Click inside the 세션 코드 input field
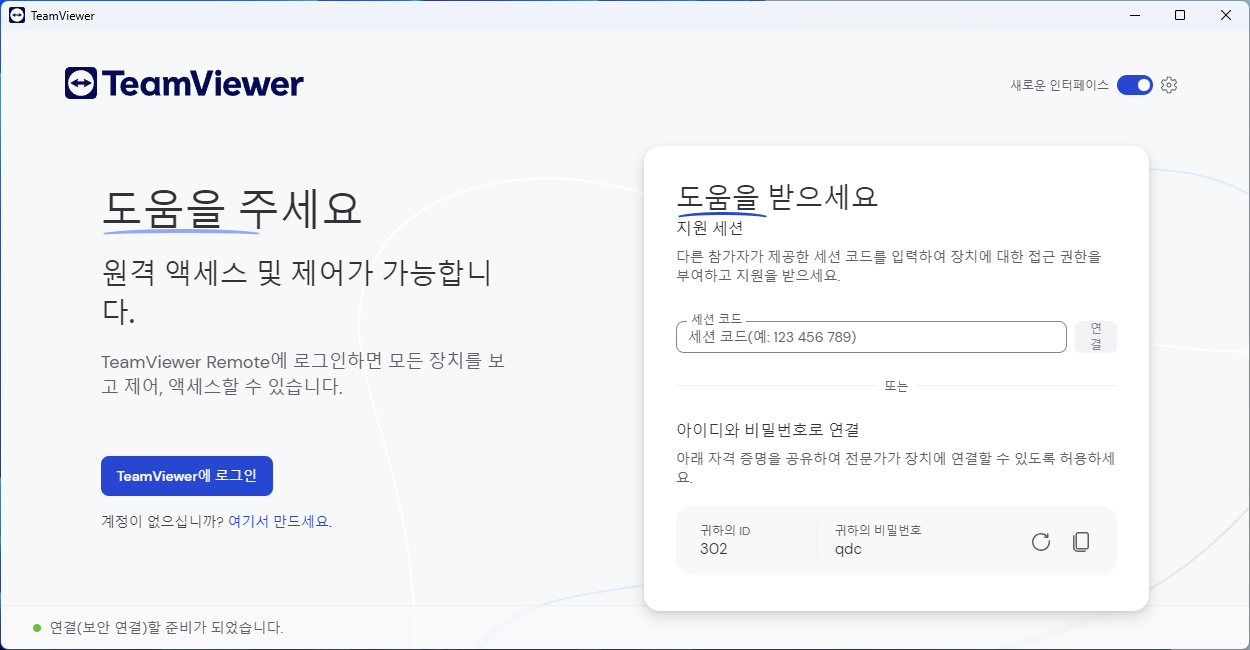The image size is (1250, 650). click(x=870, y=337)
